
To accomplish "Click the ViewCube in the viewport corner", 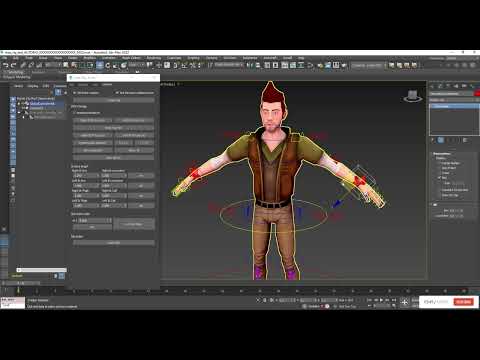I will [413, 96].
